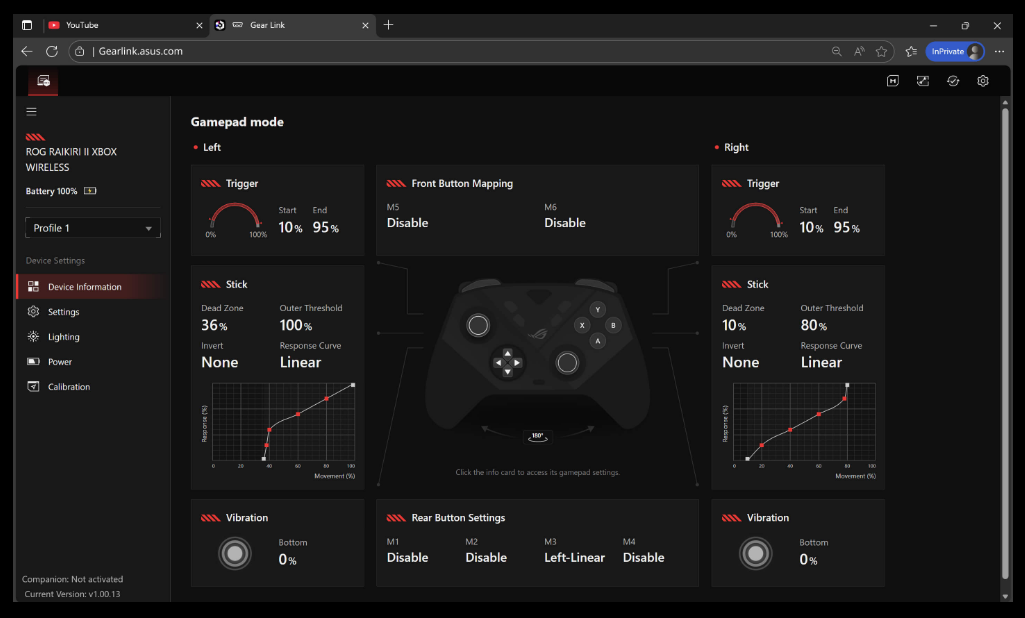Viewport: 1025px width, 618px height.
Task: Click the page's vertical scrollbar on the right
Action: click(x=1005, y=340)
